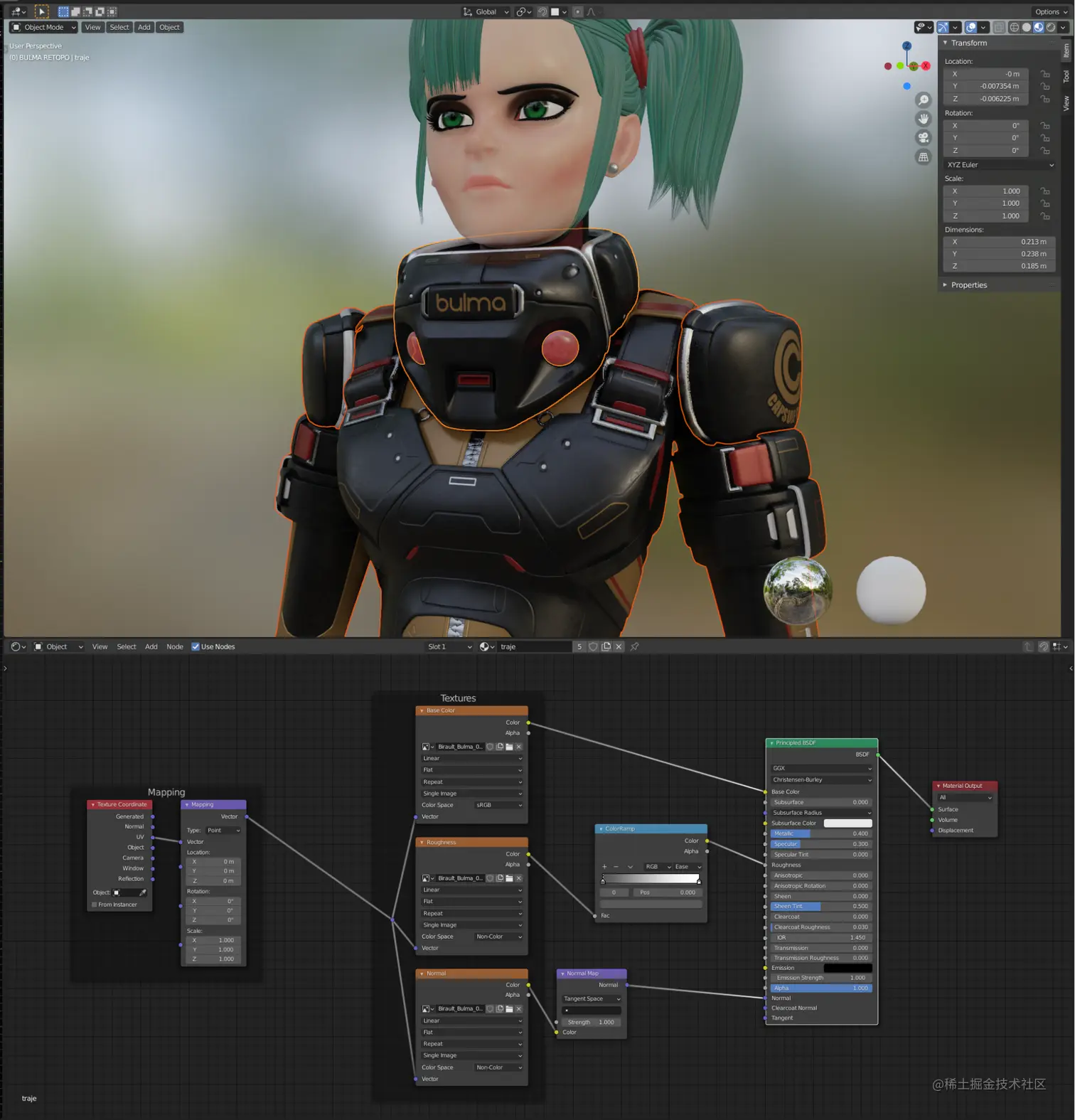Select material preview shading mode
Screen dimensions: 1075x1120
pos(1039,27)
